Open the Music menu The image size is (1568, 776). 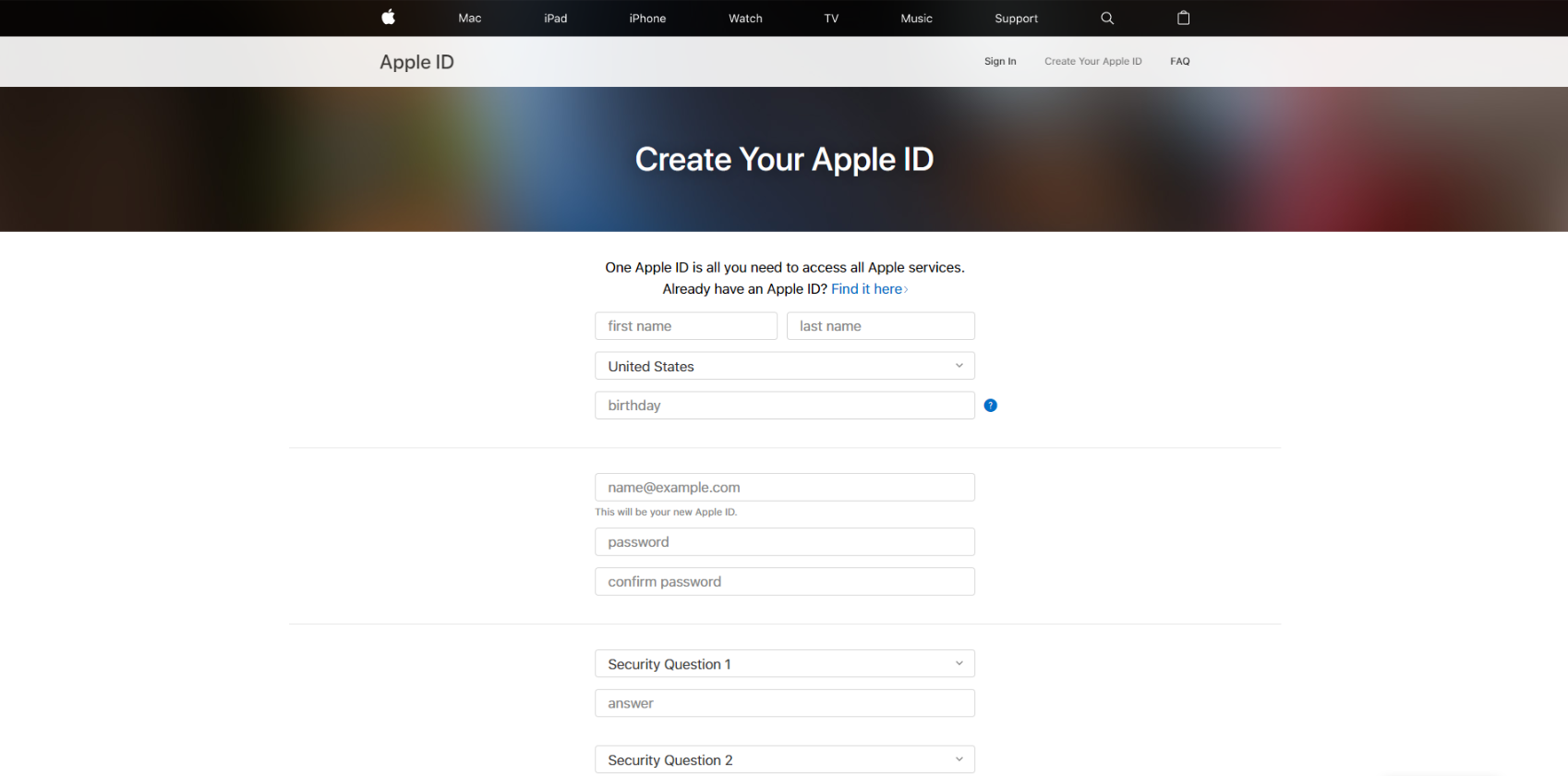click(916, 18)
